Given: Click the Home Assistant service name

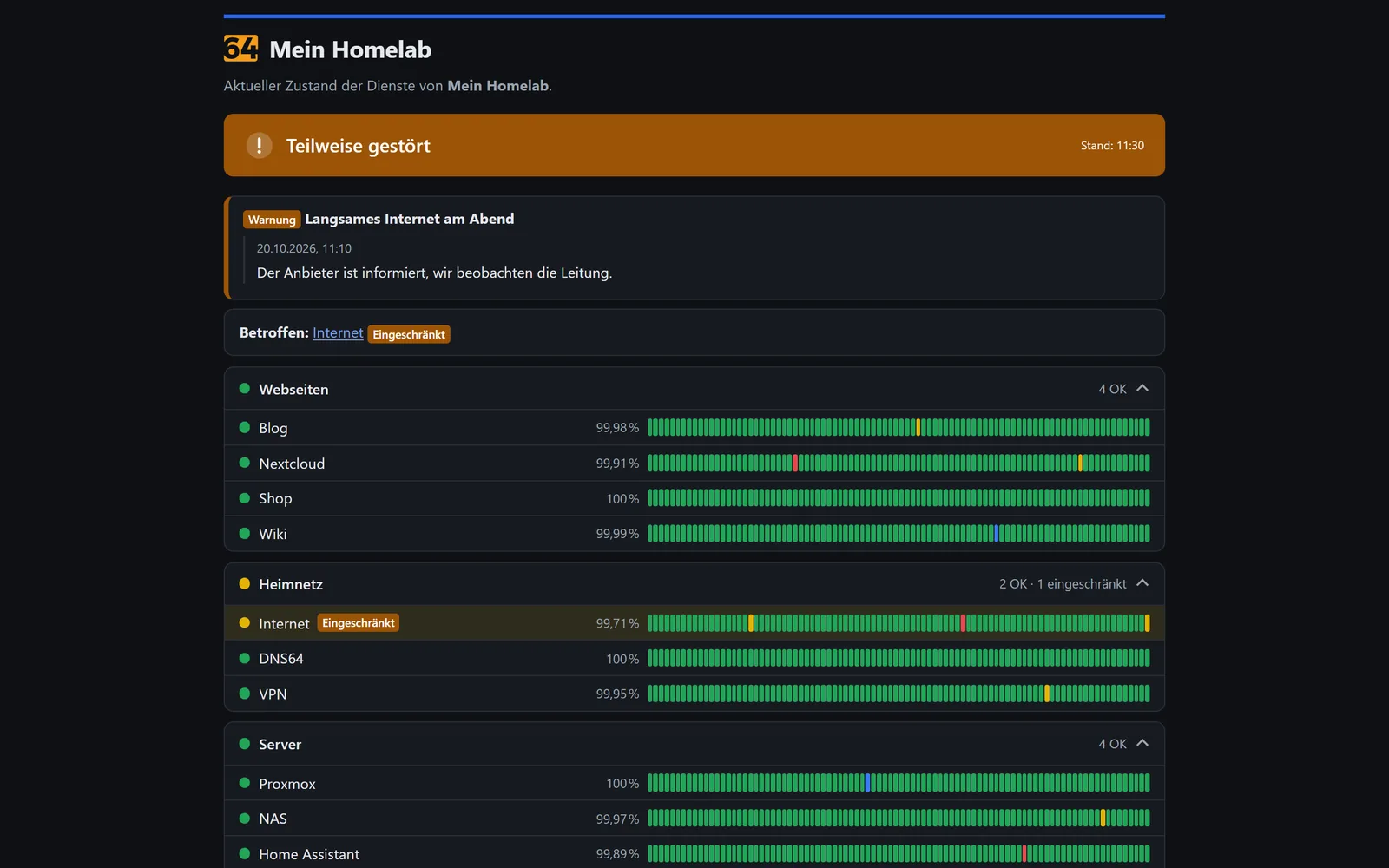Looking at the screenshot, I should tap(309, 854).
